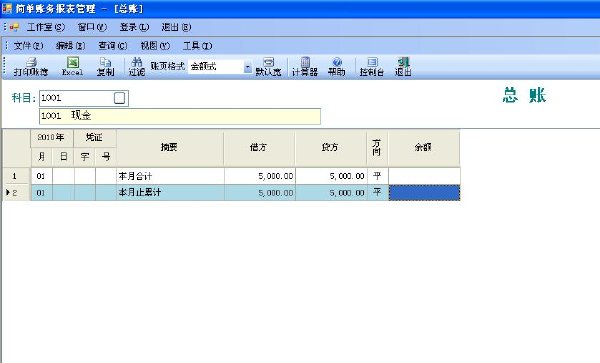This screenshot has height=363, width=600.
Task: Open the 登录 menu
Action: (134, 27)
